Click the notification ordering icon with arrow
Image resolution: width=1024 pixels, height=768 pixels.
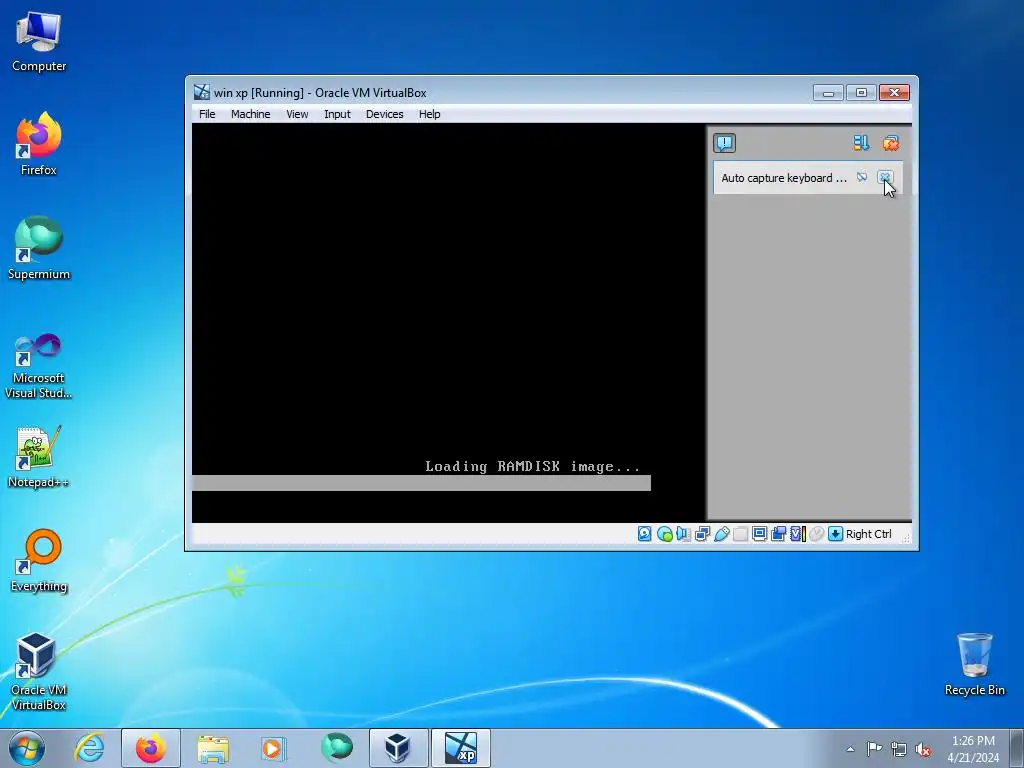[x=861, y=143]
